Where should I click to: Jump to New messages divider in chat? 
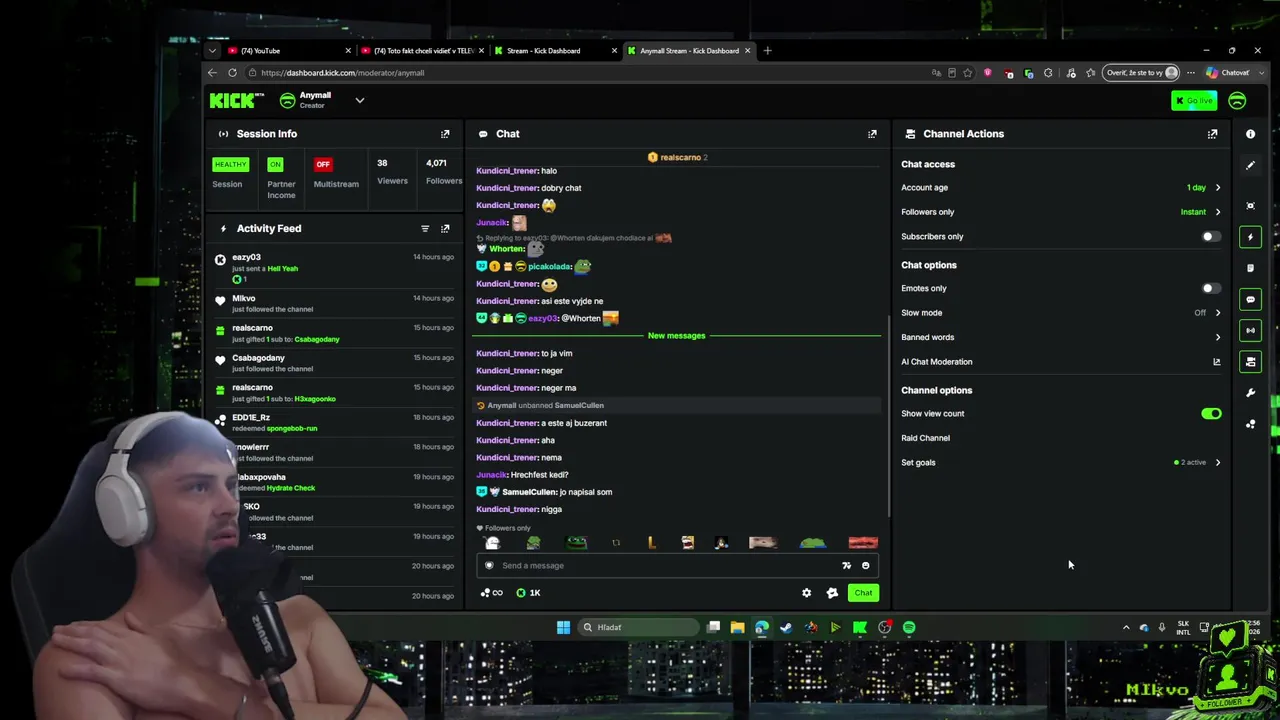coord(676,336)
